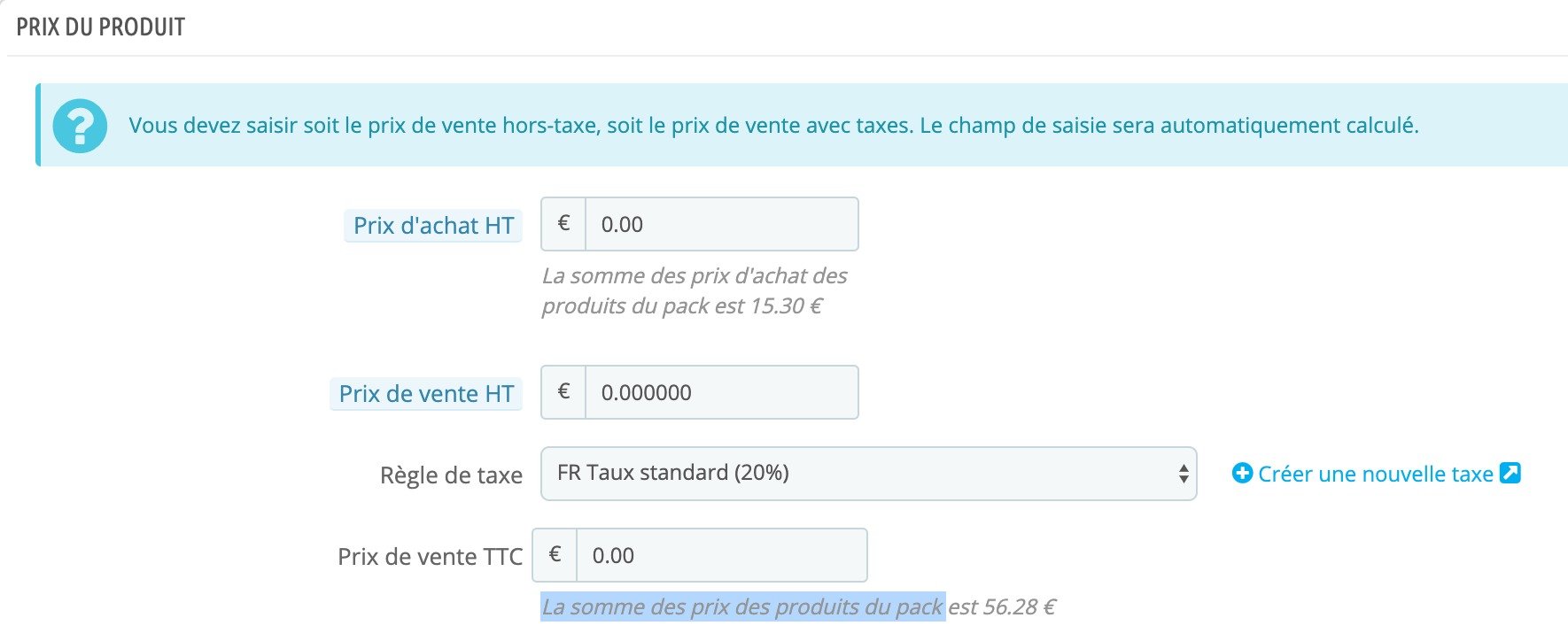The width and height of the screenshot is (1568, 641).
Task: Focus the Prix de vente HT field
Action: tap(722, 392)
